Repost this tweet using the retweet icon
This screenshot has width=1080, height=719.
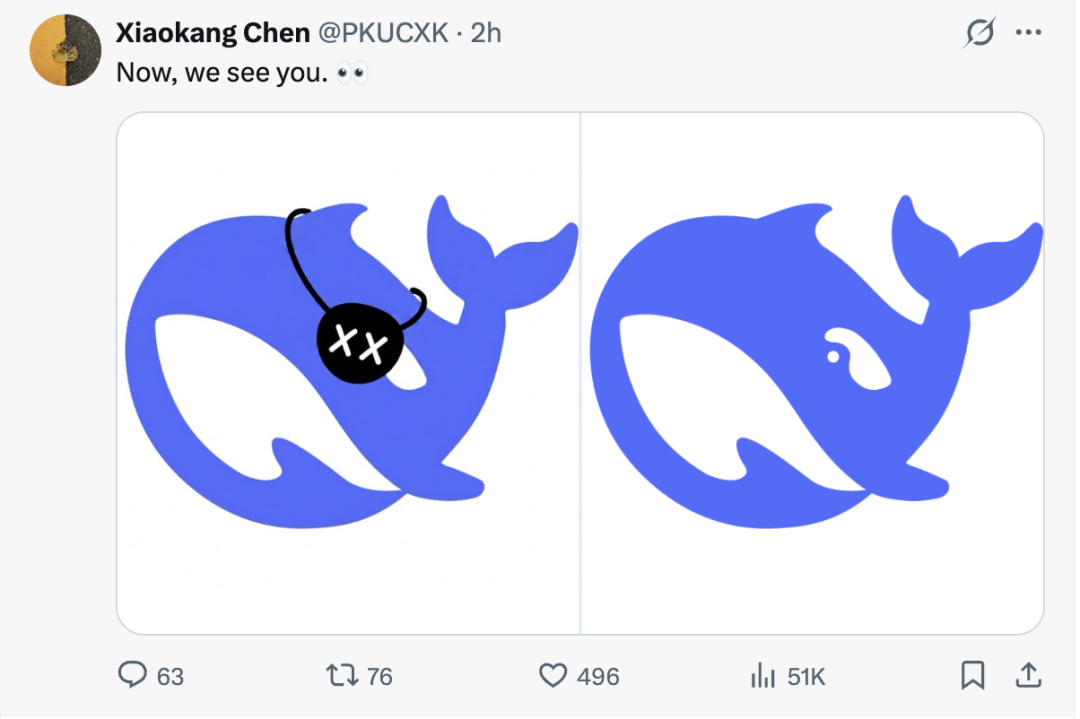(343, 676)
